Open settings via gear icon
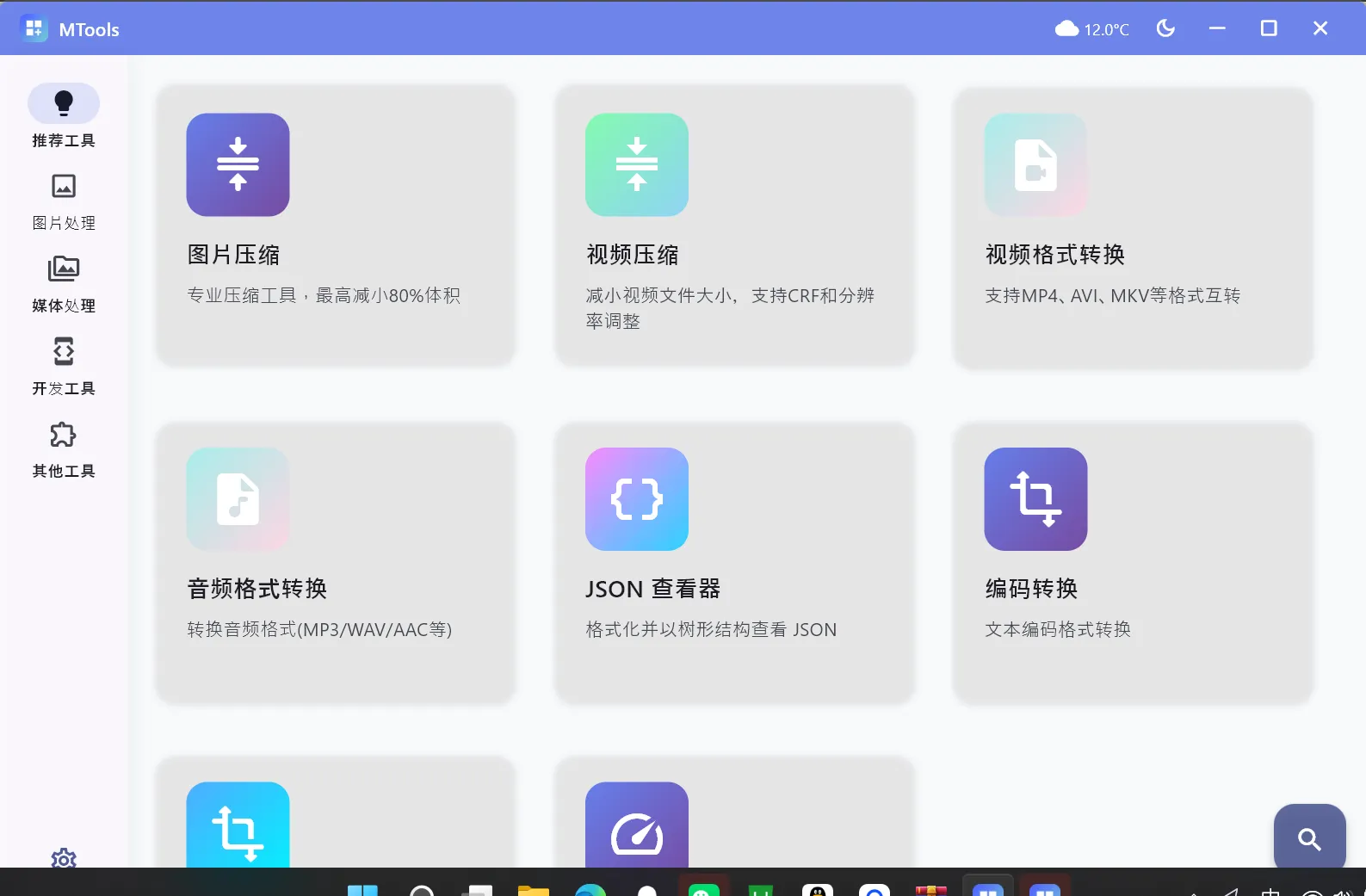 tap(64, 858)
